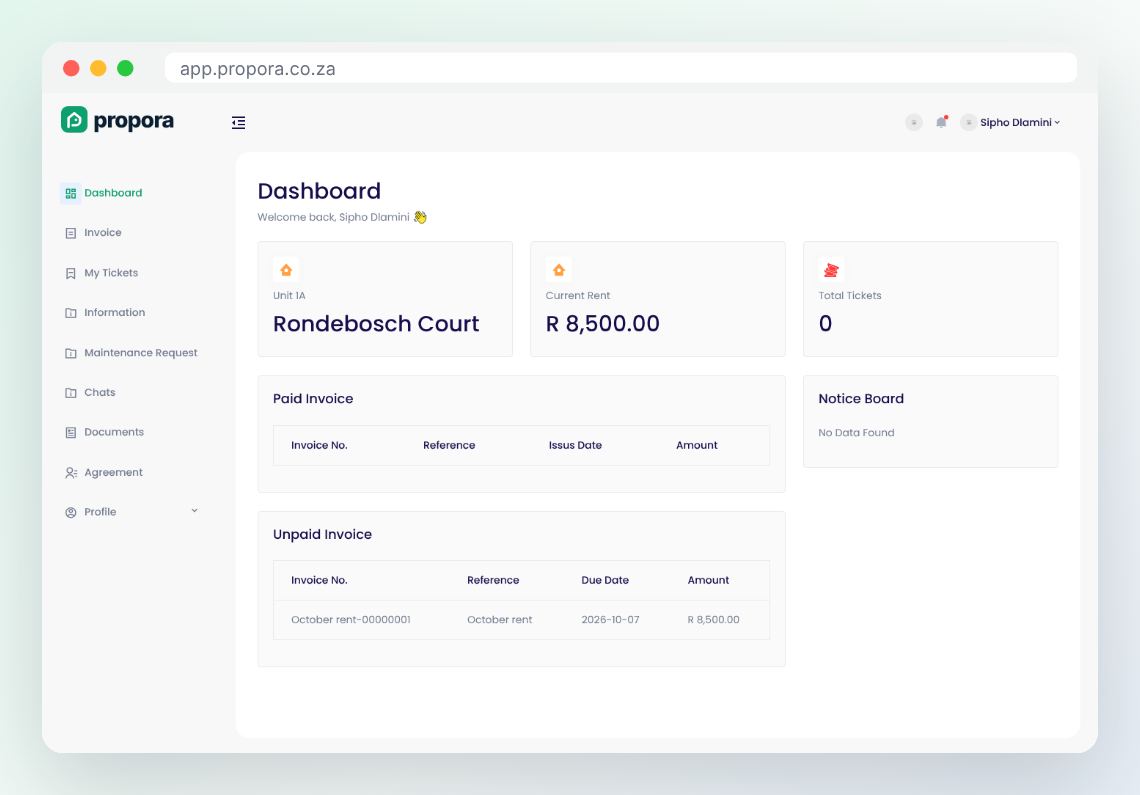Screen dimensions: 1140x795
Task: Select the Unit 1A Rondebosch Court card
Action: point(385,299)
